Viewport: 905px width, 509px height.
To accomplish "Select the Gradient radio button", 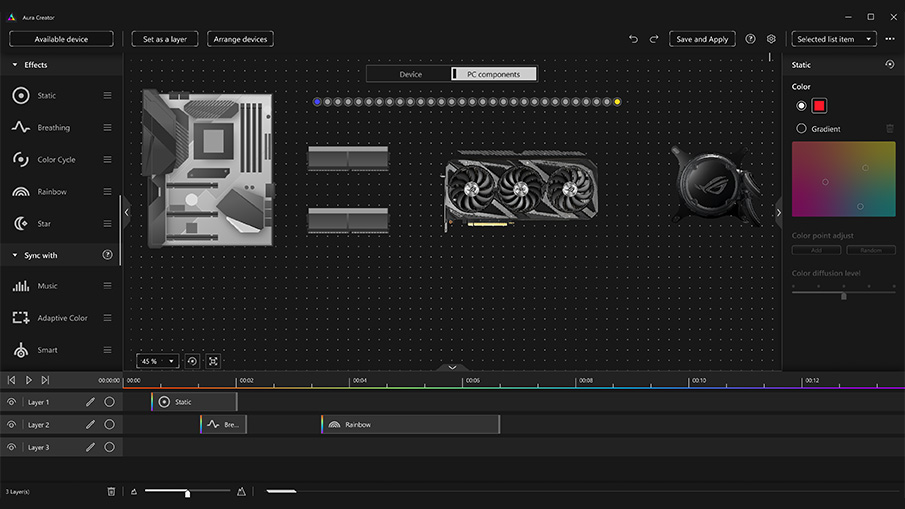I will (801, 129).
